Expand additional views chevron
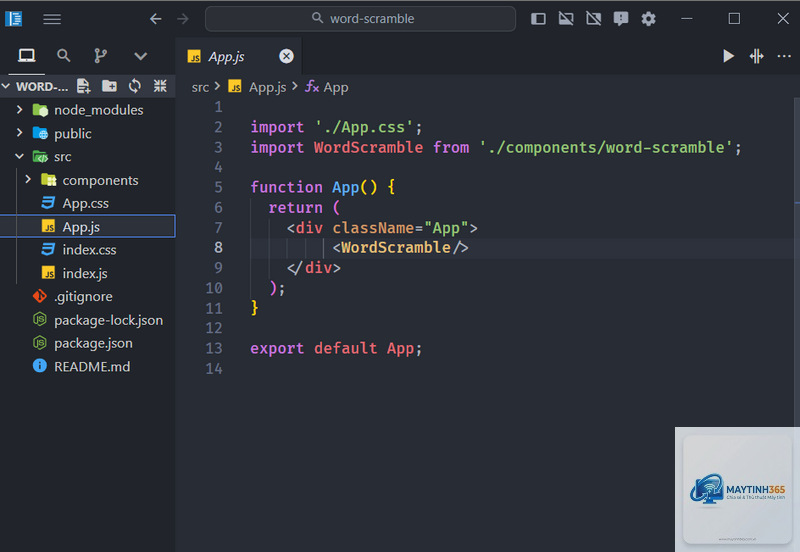 click(x=140, y=56)
